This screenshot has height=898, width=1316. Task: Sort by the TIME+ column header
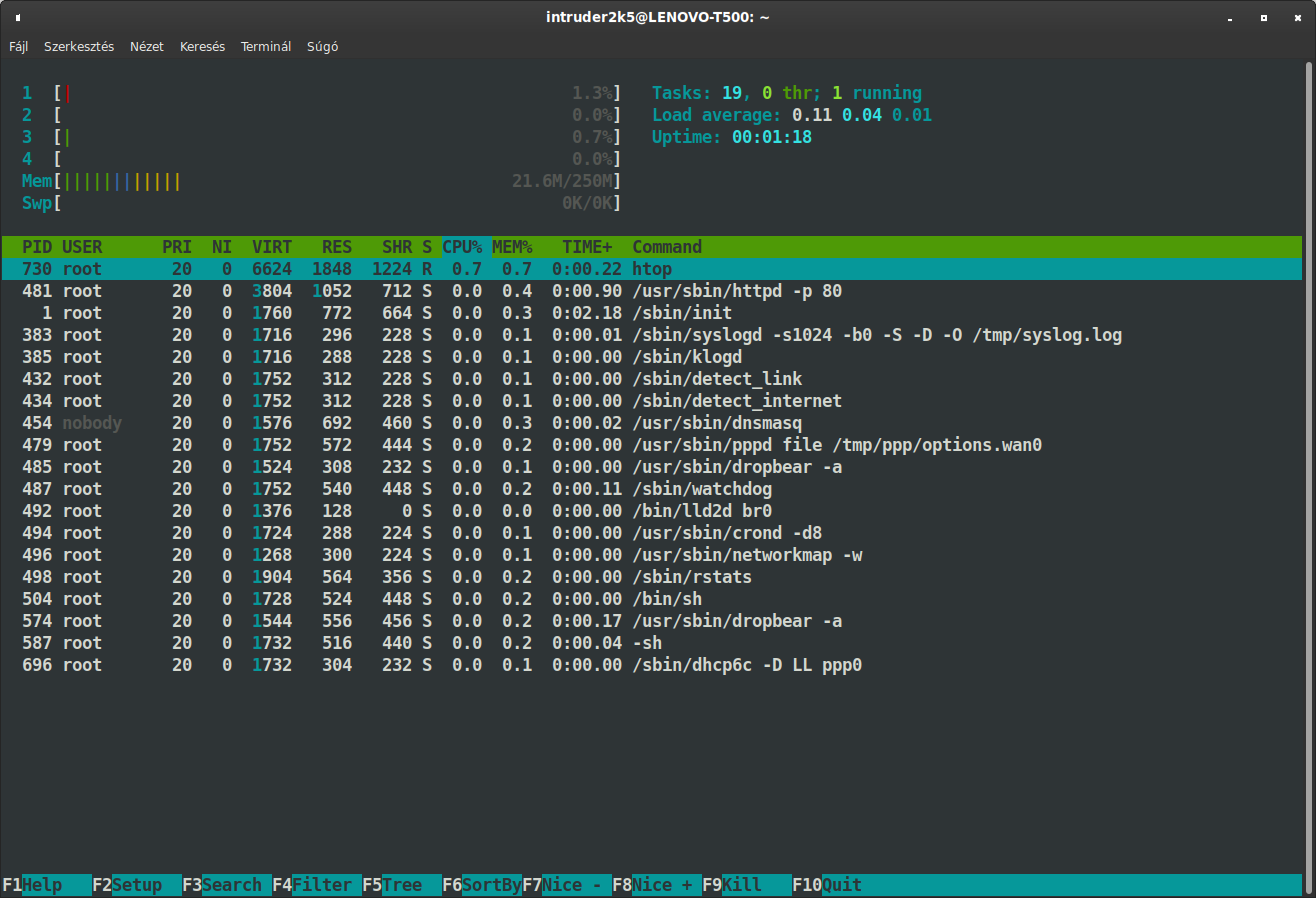[x=587, y=247]
